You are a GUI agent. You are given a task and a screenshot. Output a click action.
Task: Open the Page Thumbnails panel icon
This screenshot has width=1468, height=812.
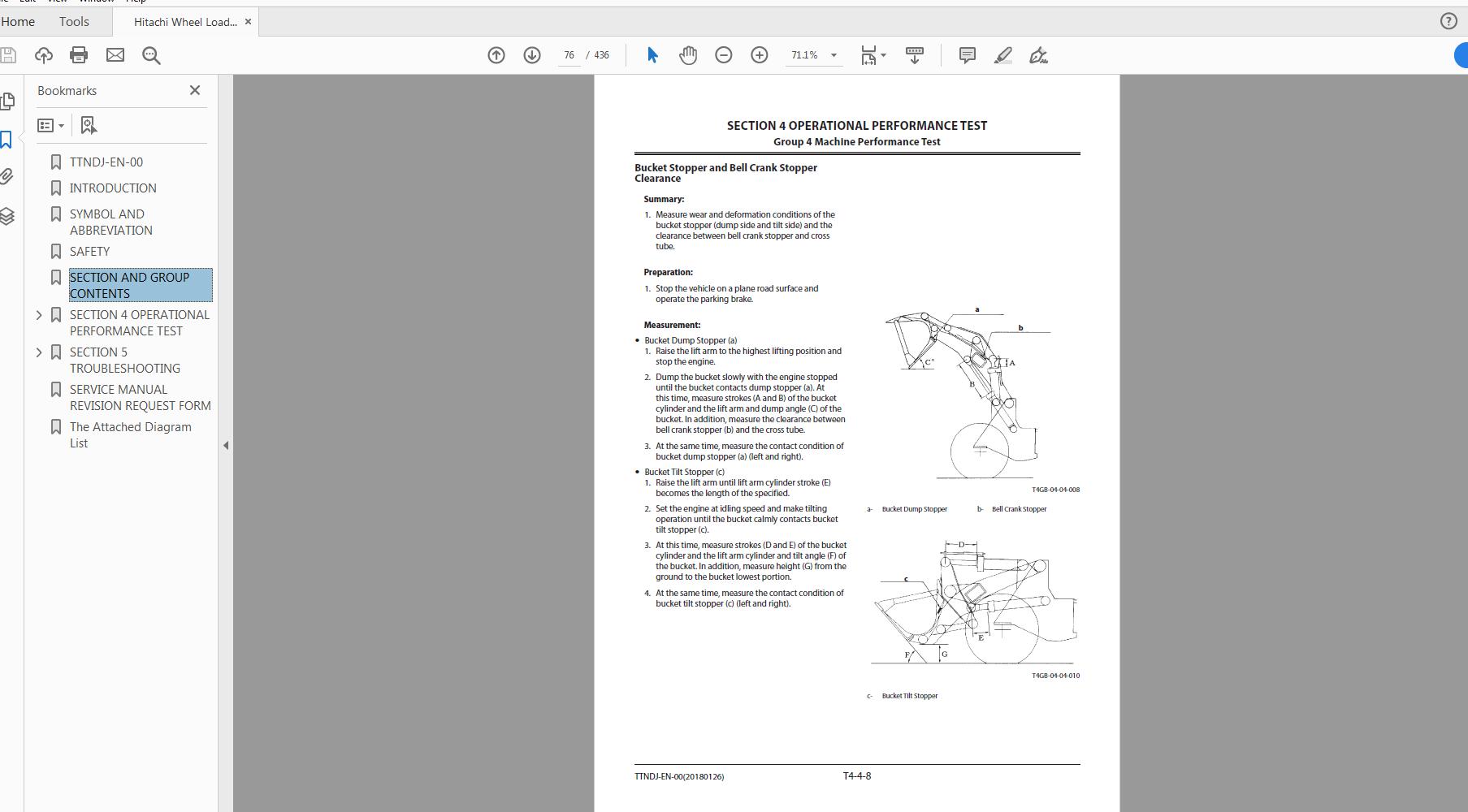click(8, 100)
